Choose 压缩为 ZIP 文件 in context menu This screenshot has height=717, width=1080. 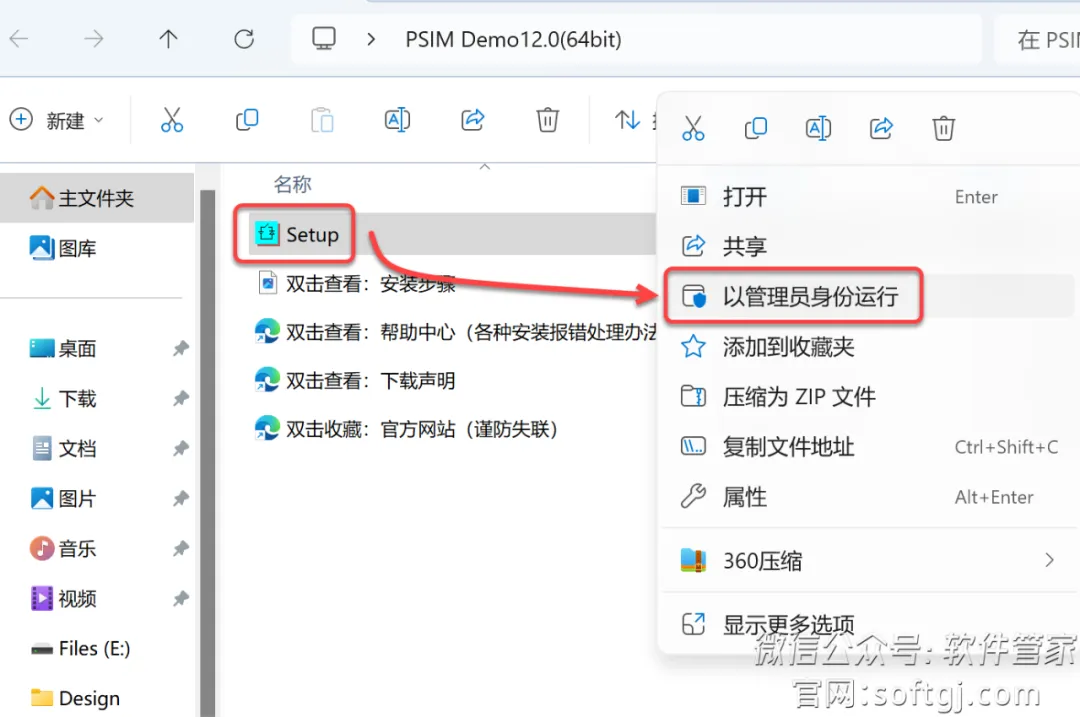coord(869,397)
